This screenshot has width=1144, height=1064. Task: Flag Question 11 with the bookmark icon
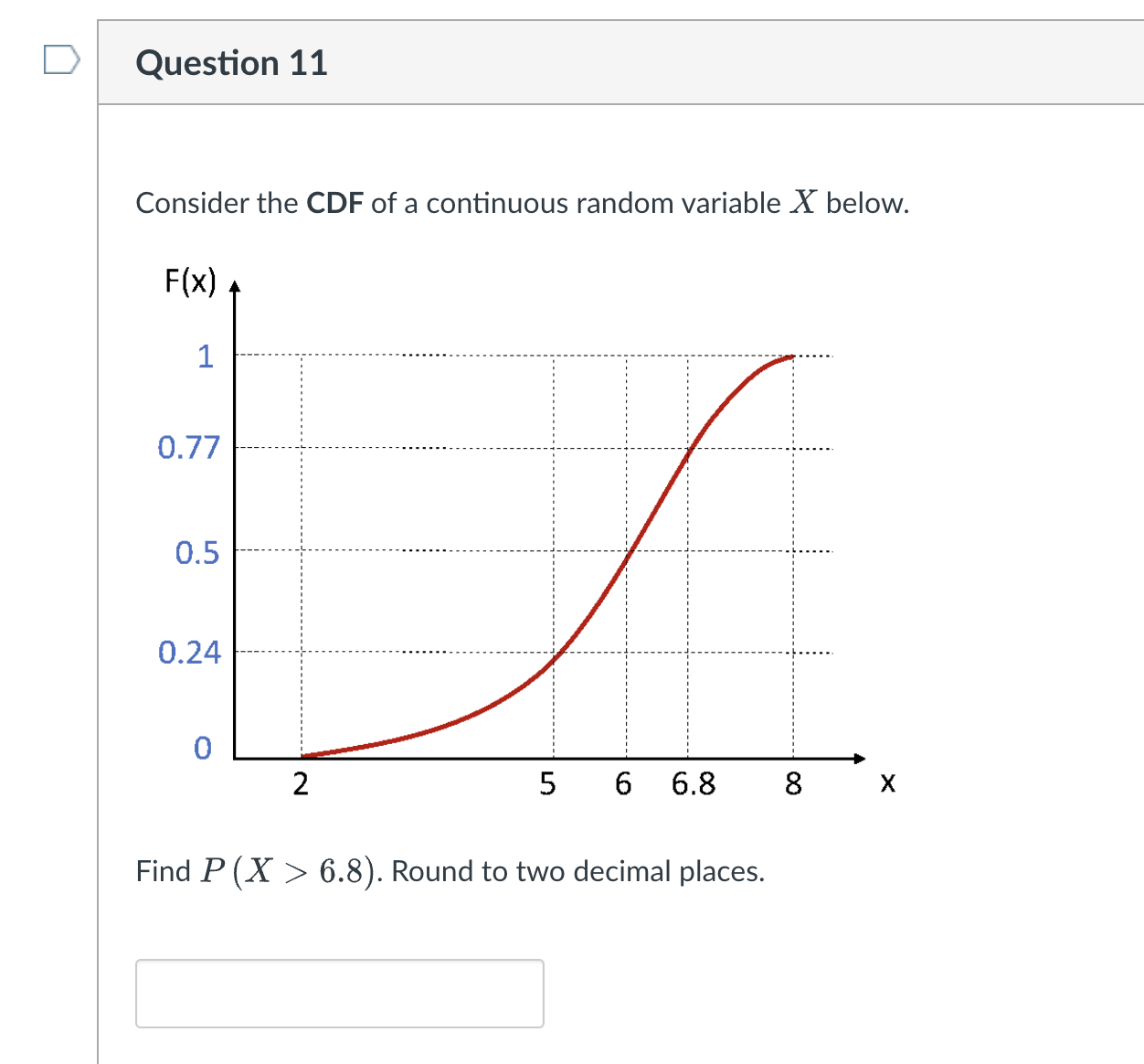(61, 60)
